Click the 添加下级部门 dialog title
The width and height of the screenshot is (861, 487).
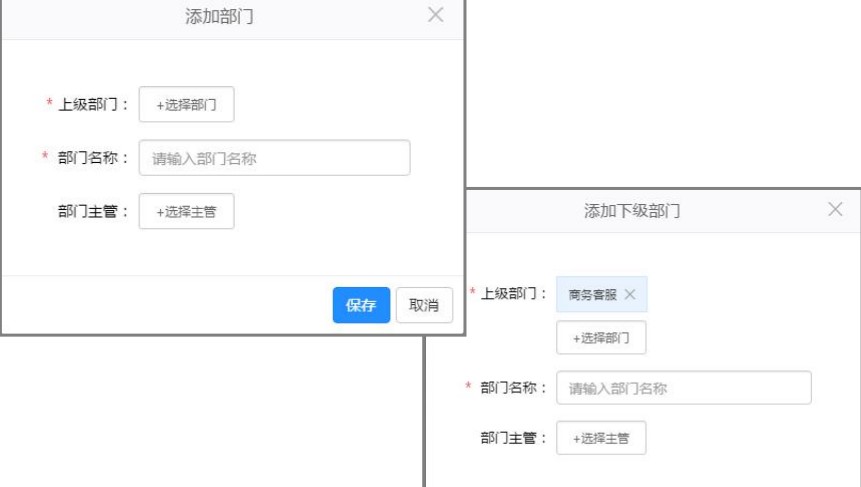pos(632,211)
